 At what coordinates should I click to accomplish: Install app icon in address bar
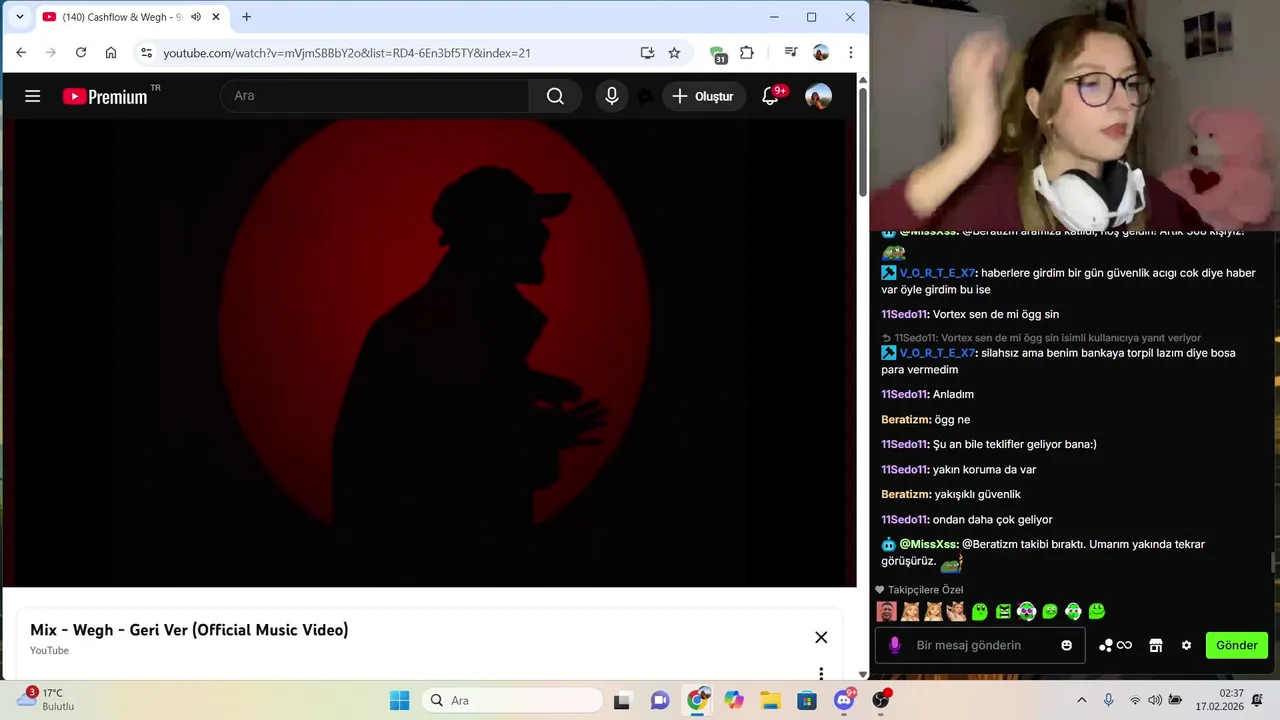(647, 53)
